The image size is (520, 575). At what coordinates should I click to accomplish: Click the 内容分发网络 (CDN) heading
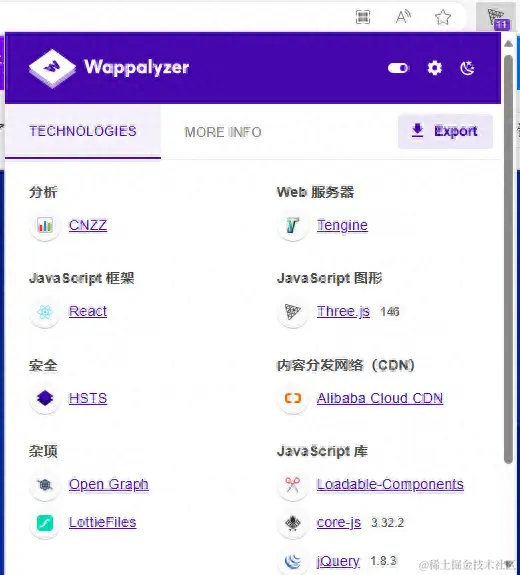[346, 365]
